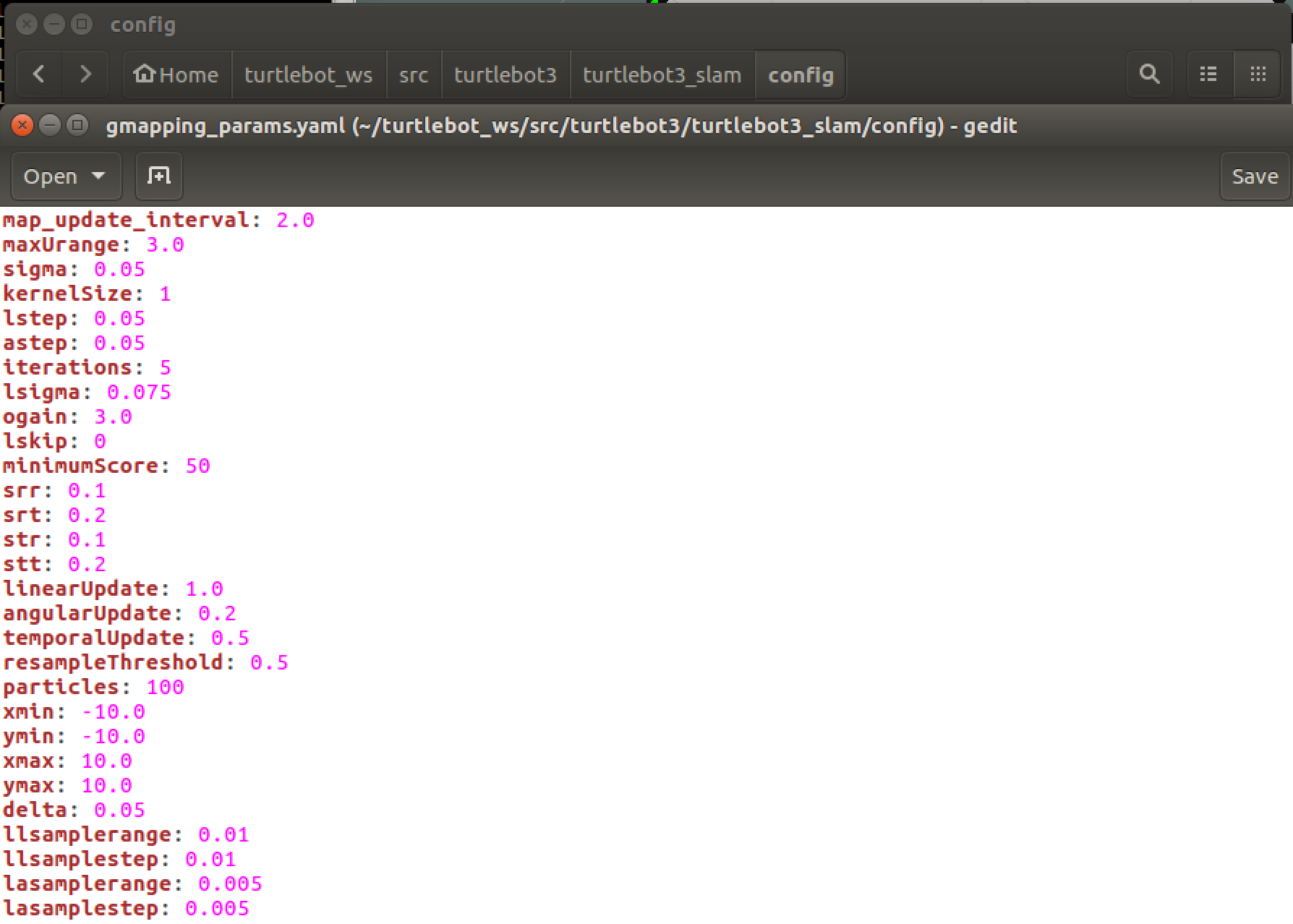Maximize the gedit window
Image resolution: width=1293 pixels, height=924 pixels.
[x=77, y=125]
